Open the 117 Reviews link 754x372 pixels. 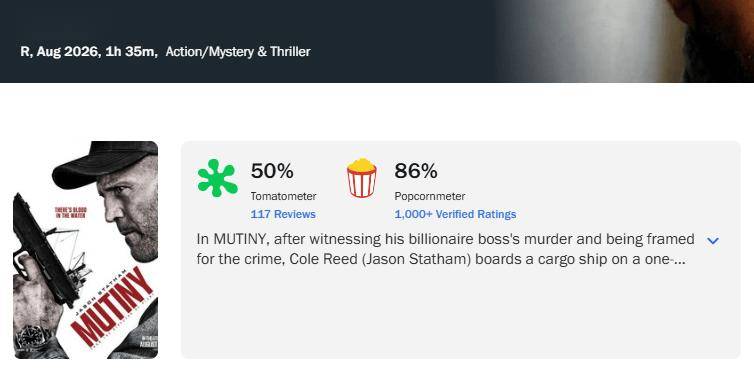click(x=283, y=214)
